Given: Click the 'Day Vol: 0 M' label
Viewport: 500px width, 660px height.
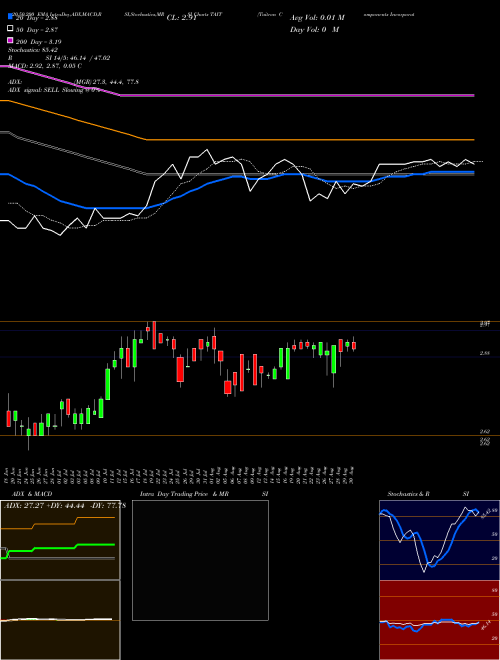Looking at the screenshot, I should (x=314, y=29).
